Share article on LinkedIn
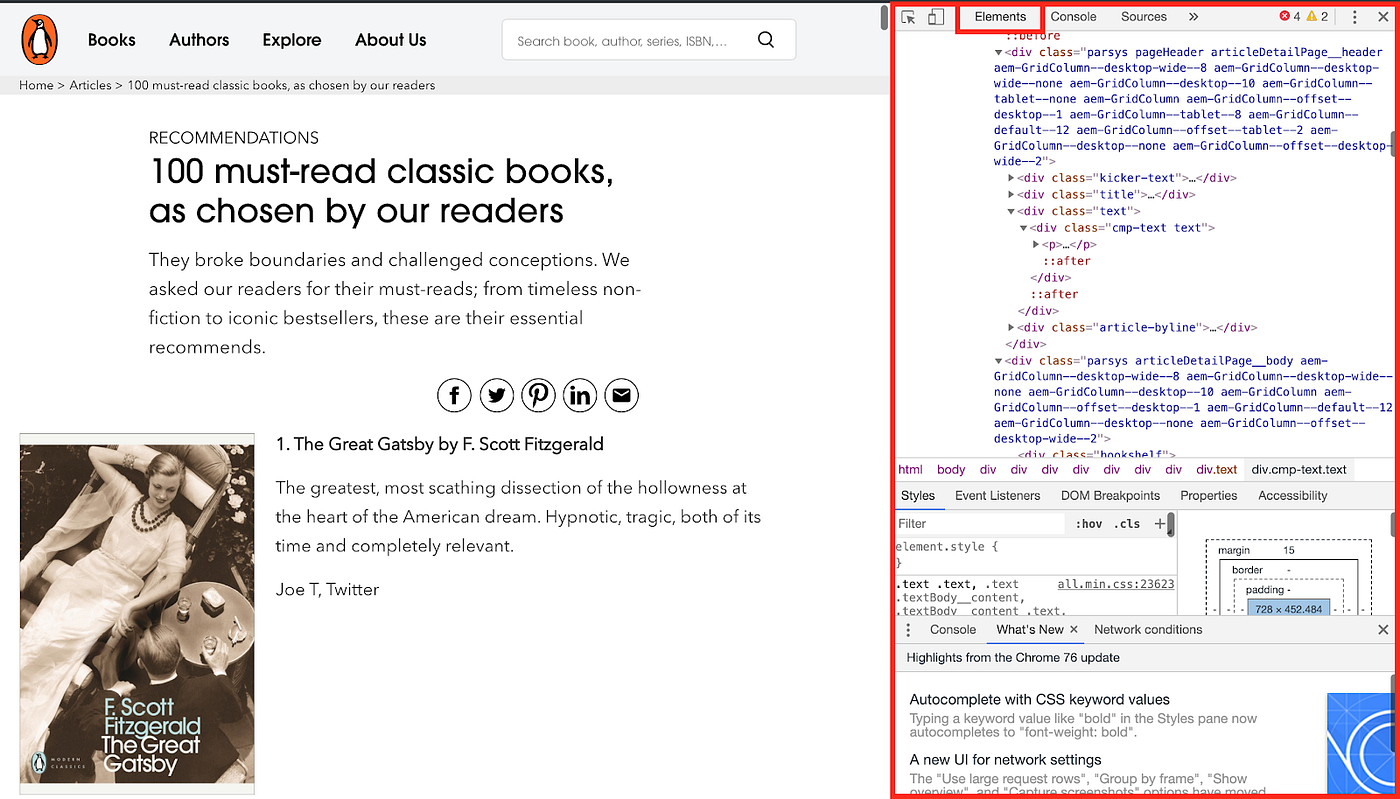The height and width of the screenshot is (799, 1400). (580, 396)
